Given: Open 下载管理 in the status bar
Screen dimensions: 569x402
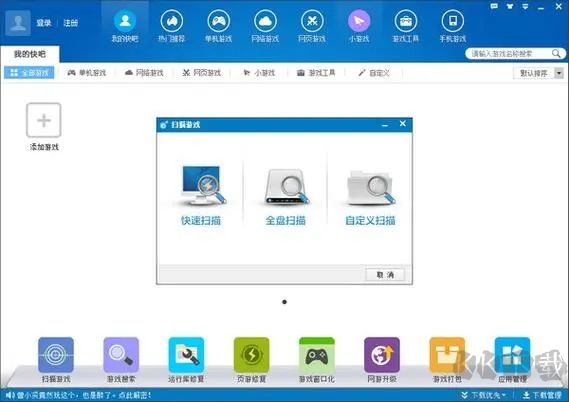Looking at the screenshot, I should [x=542, y=395].
